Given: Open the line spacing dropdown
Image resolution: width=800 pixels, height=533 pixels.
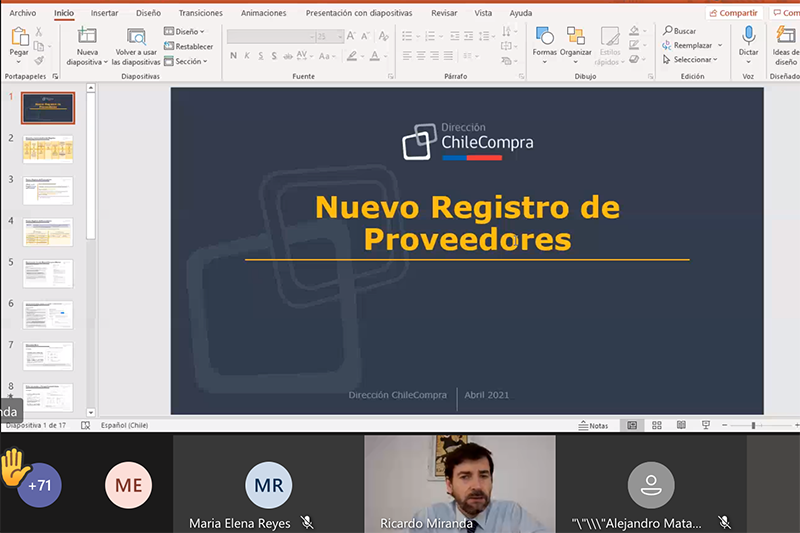Looking at the screenshot, I should tap(486, 36).
